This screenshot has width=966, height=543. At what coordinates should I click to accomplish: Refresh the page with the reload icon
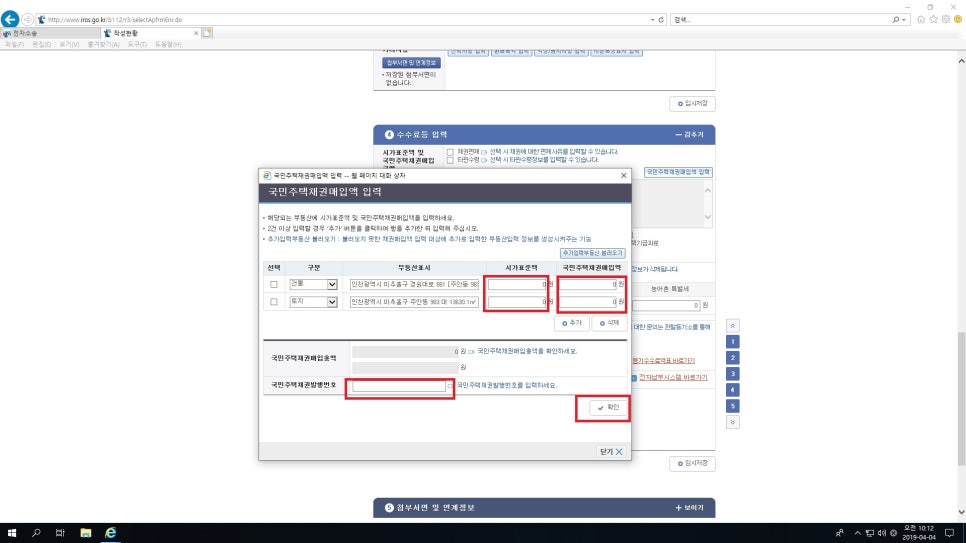click(661, 20)
